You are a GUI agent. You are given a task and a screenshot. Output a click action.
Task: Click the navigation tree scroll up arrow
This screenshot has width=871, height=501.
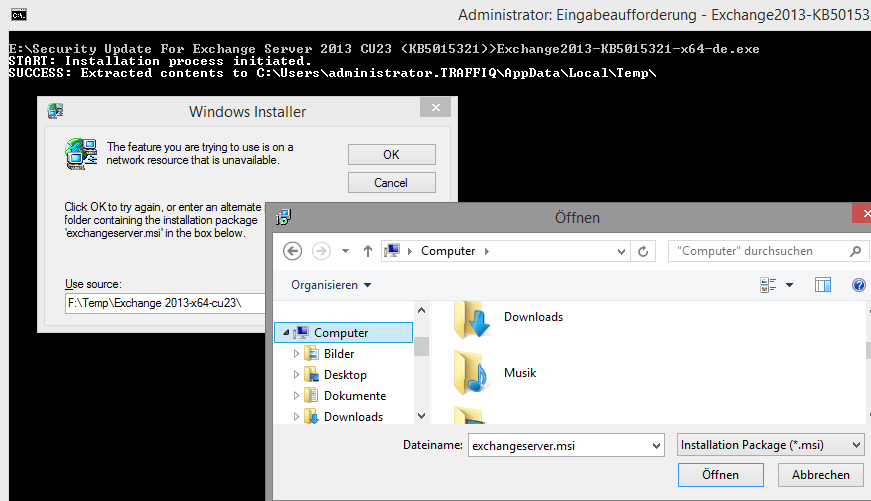pyautogui.click(x=422, y=310)
